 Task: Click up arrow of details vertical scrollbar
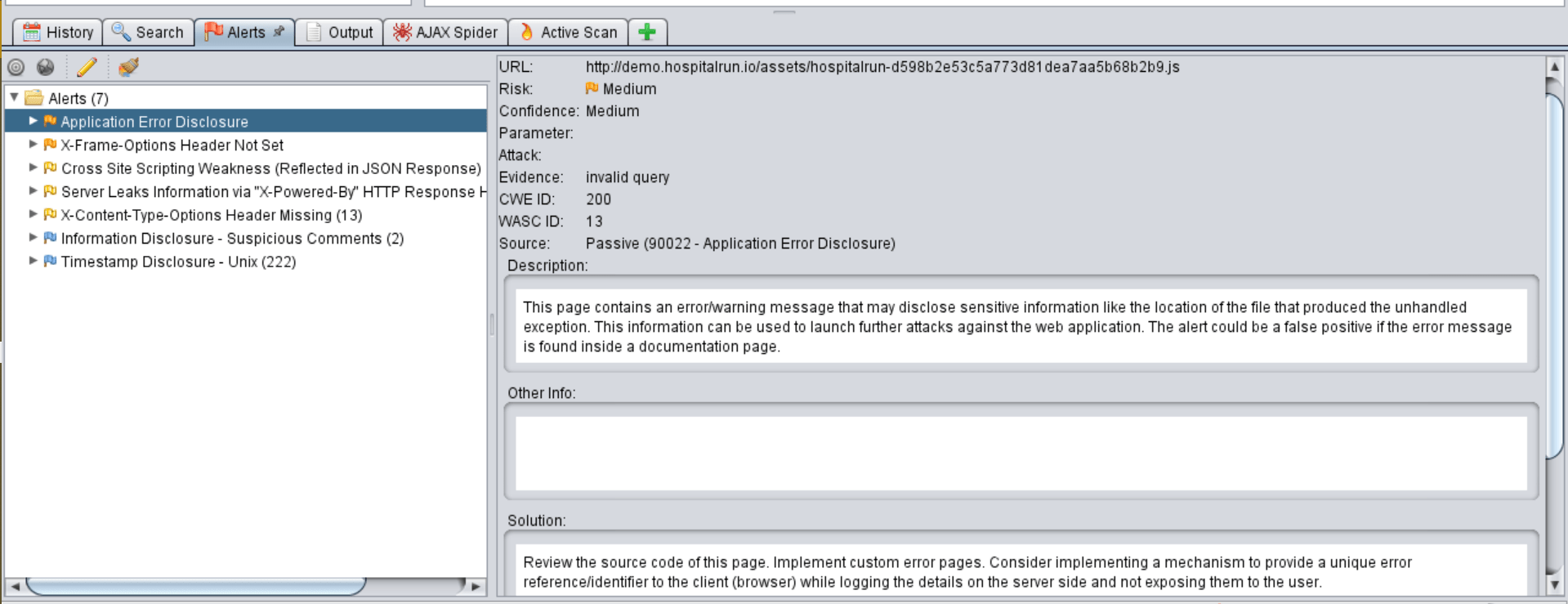tap(1555, 66)
